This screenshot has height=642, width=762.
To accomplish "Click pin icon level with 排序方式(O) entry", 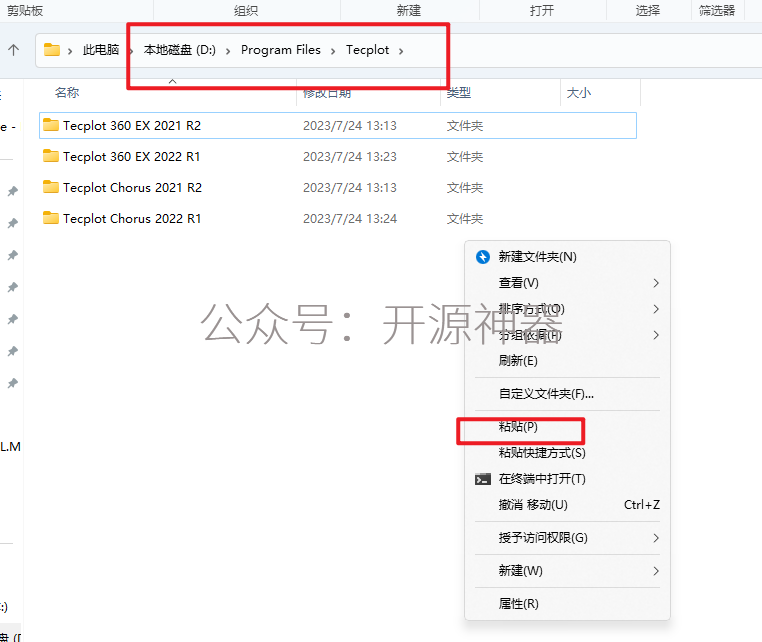I will (x=13, y=319).
